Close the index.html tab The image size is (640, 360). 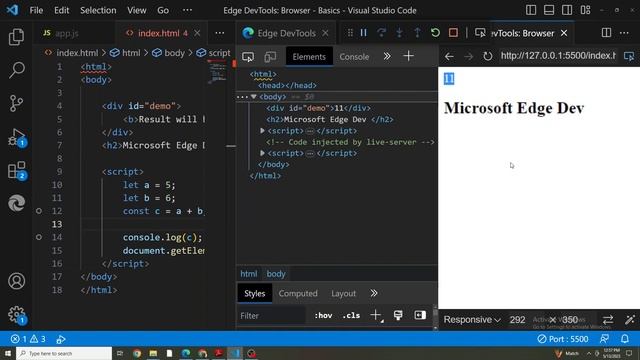pyautogui.click(x=198, y=33)
